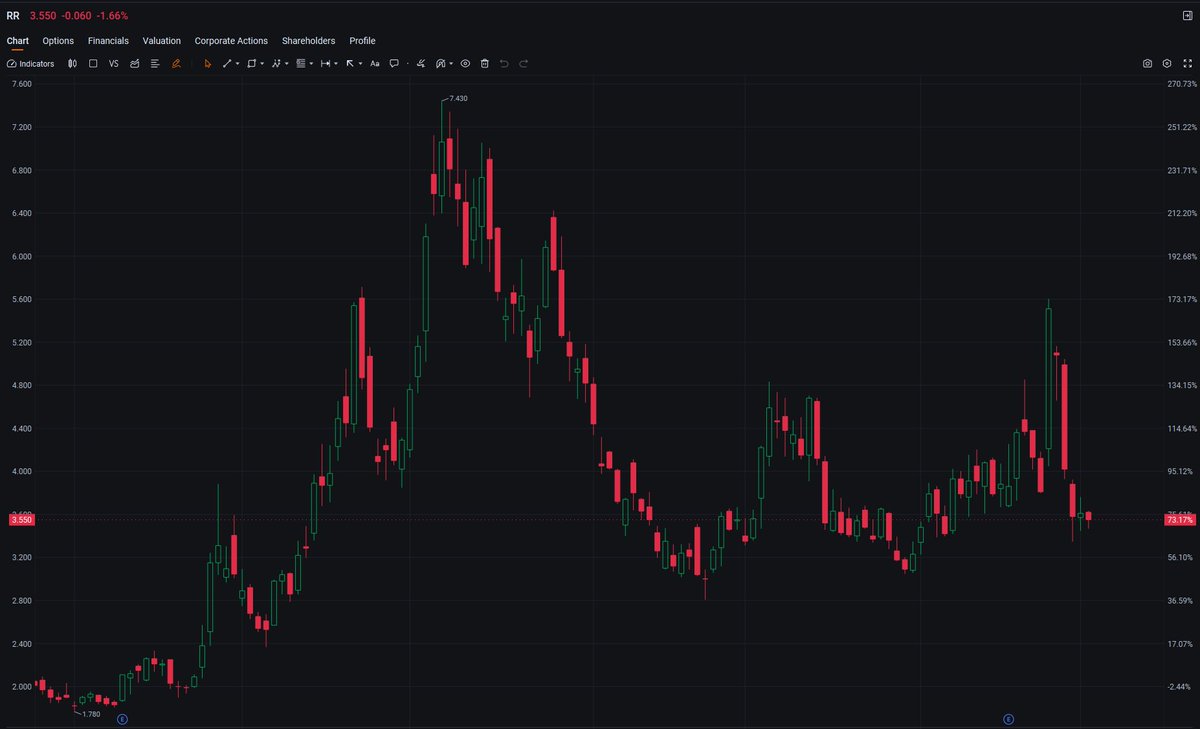Image resolution: width=1200 pixels, height=729 pixels.
Task: Enter fullscreen chart mode
Action: [x=1187, y=63]
